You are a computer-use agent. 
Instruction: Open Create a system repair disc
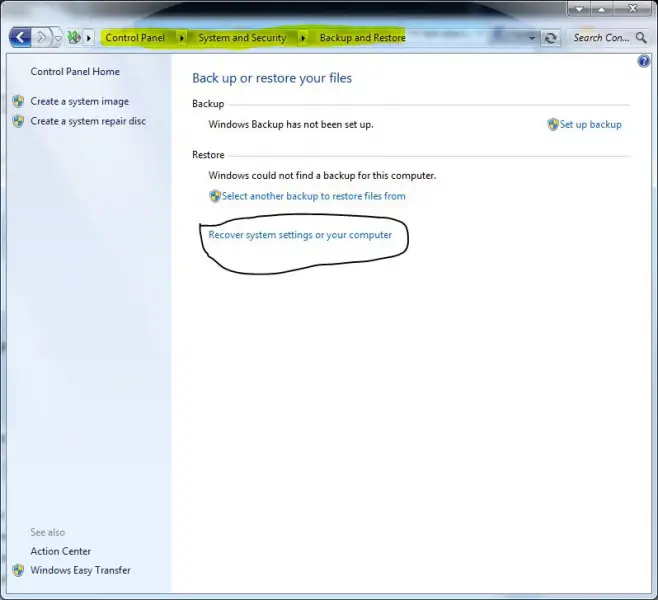(88, 121)
